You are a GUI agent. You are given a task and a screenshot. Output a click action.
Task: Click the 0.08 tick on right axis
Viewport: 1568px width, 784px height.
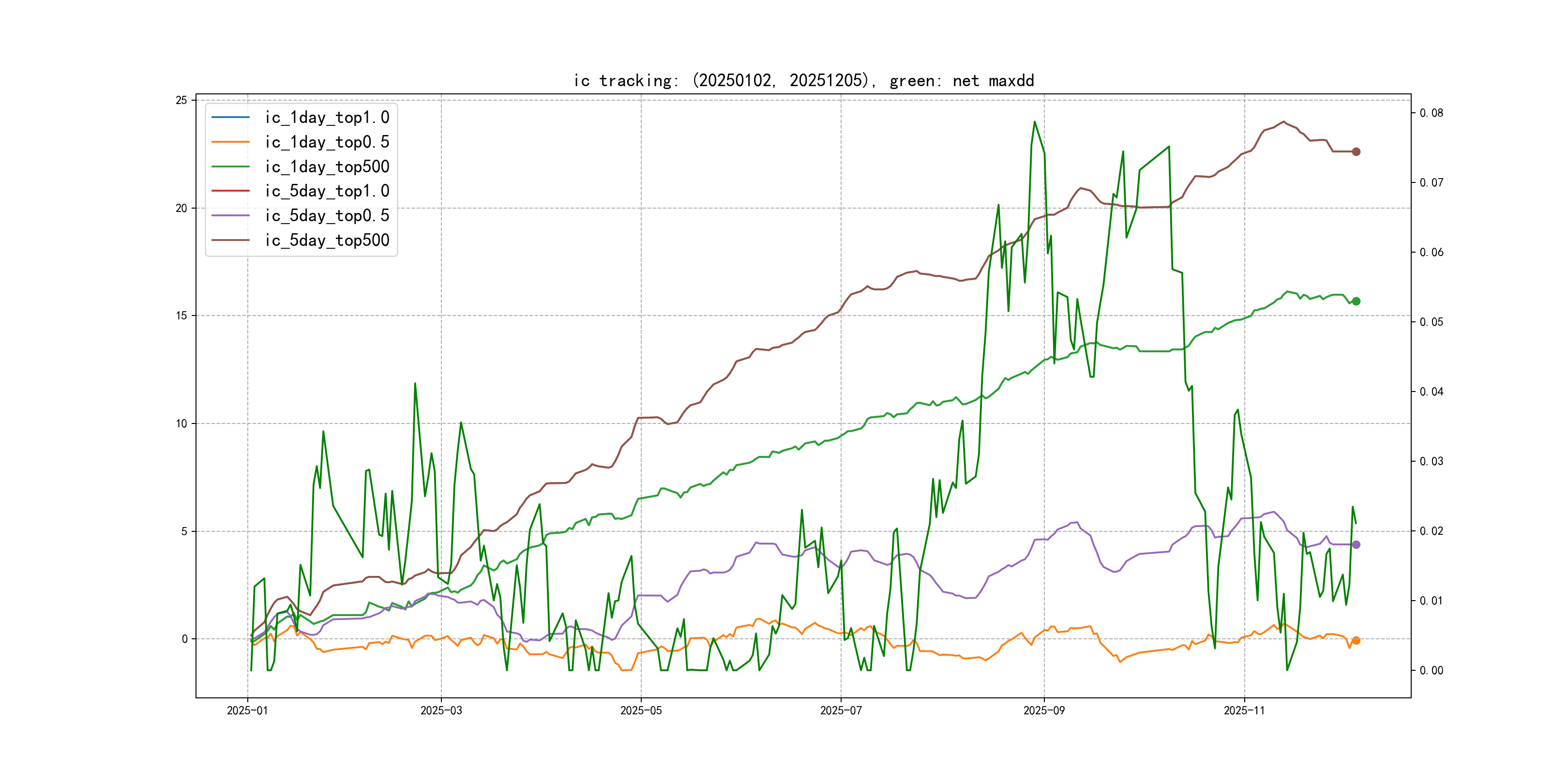(1431, 113)
